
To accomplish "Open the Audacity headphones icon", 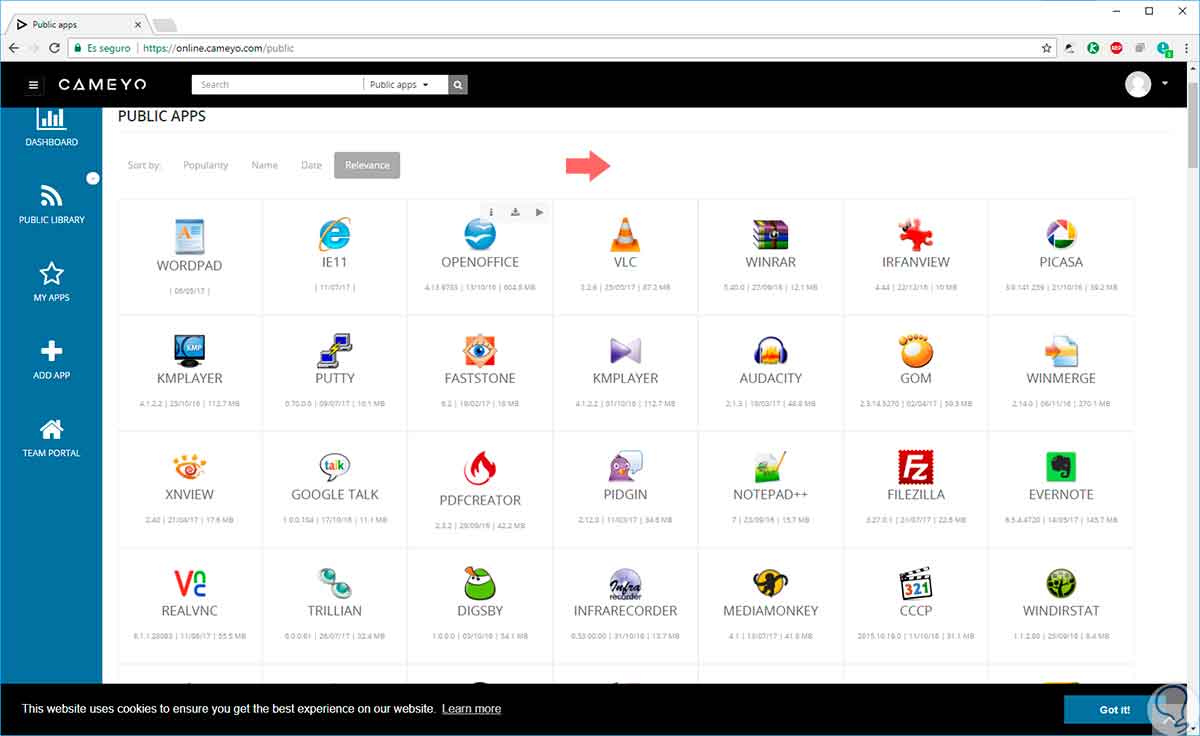I will (770, 351).
